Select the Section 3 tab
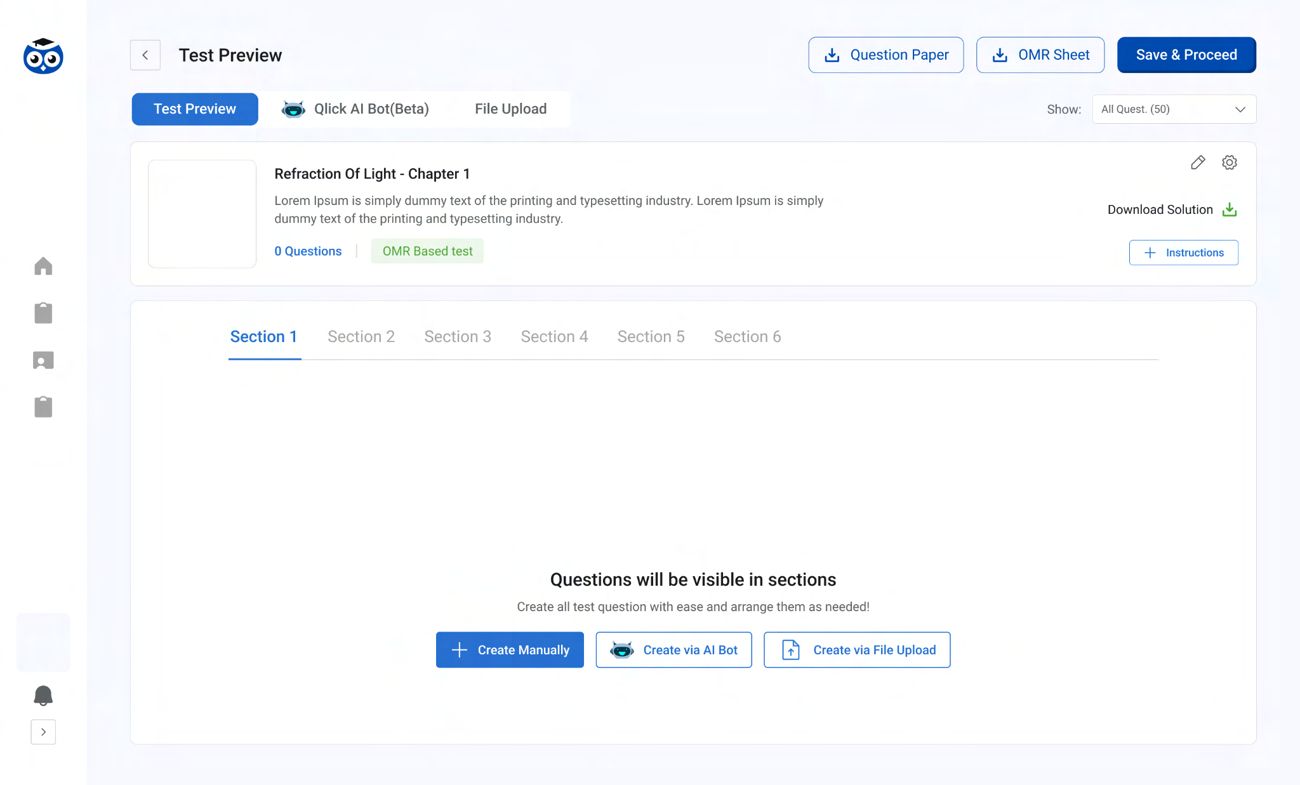Image resolution: width=1300 pixels, height=785 pixels. tap(457, 337)
